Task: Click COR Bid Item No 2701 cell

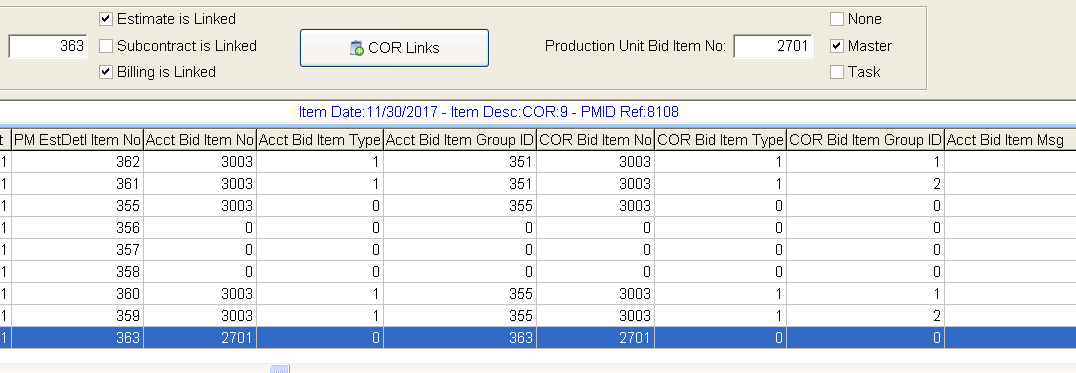Action: pos(596,337)
